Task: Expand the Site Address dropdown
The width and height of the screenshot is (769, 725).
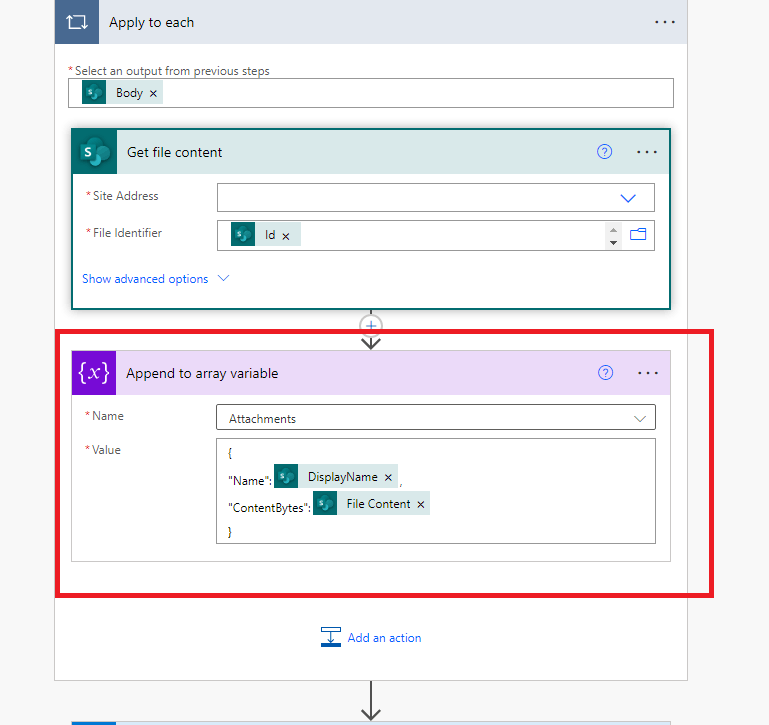Action: (628, 198)
